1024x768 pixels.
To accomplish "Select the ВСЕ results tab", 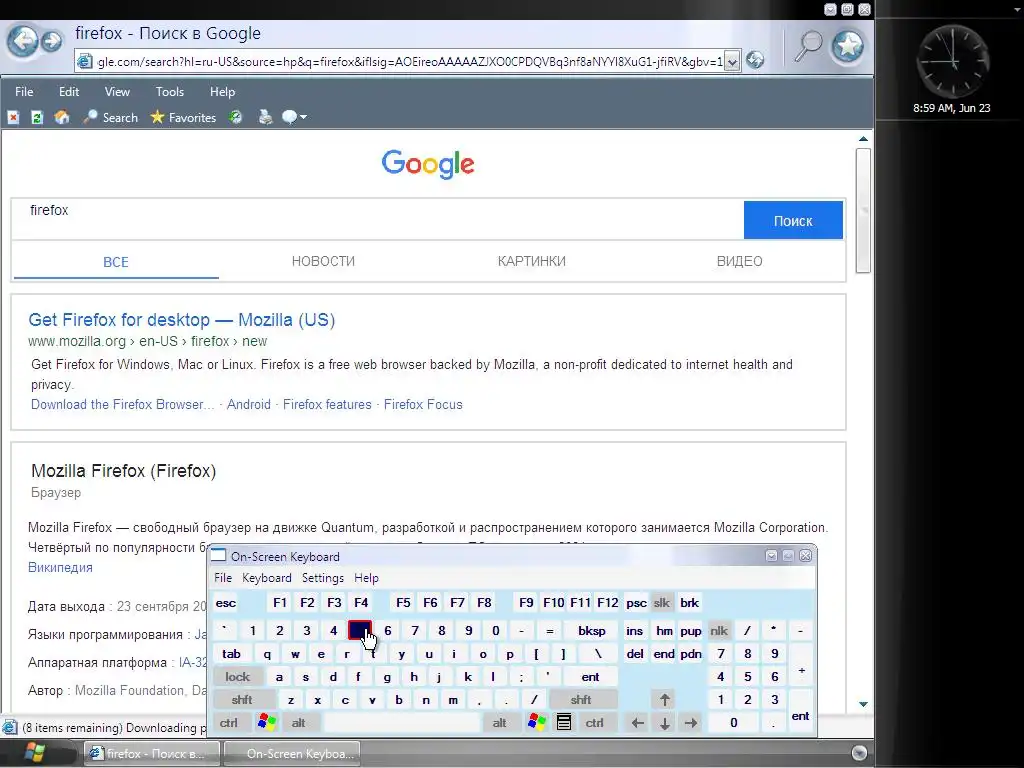I will pyautogui.click(x=116, y=262).
